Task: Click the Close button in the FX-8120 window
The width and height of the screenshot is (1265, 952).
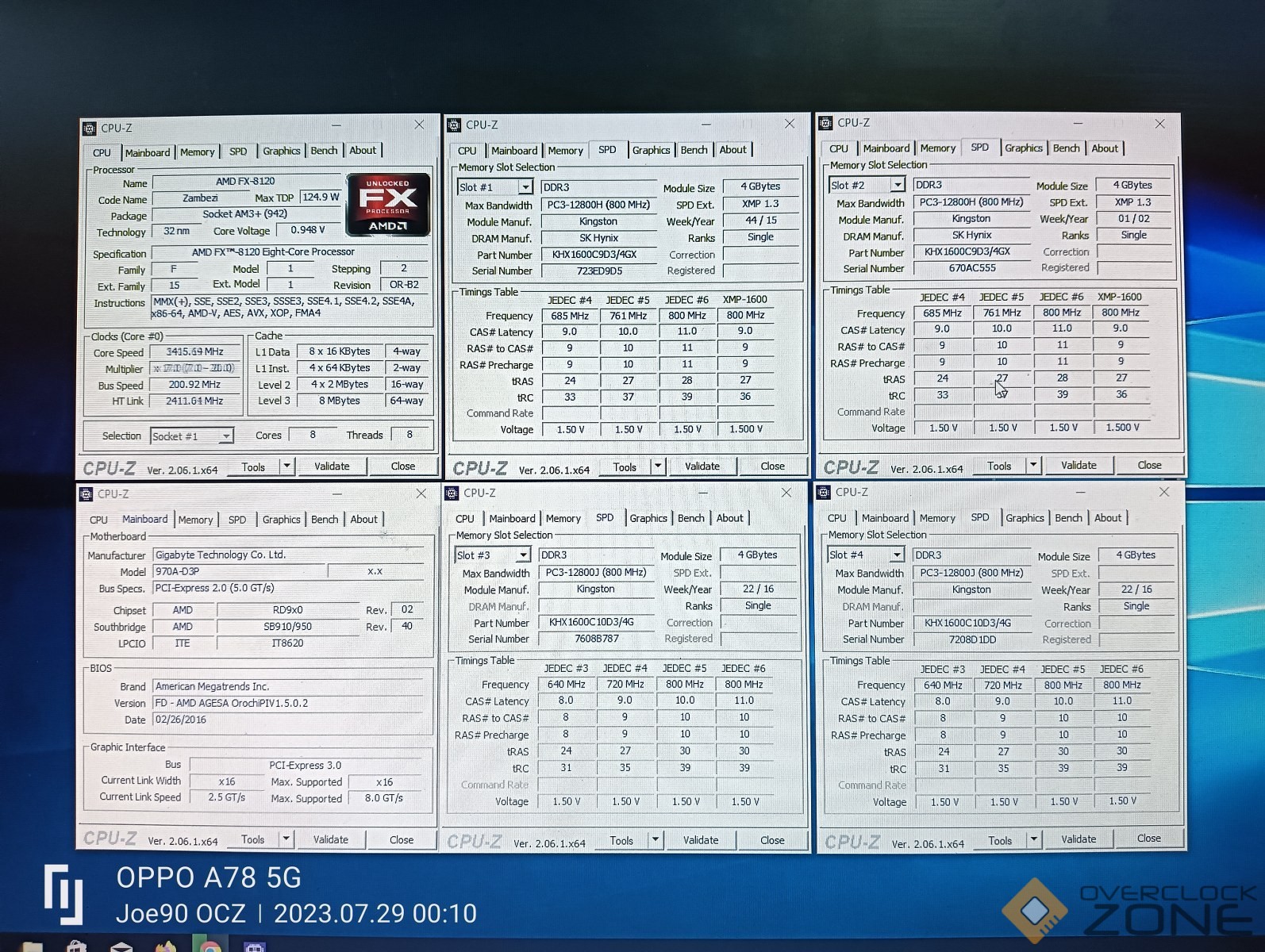Action: (403, 466)
